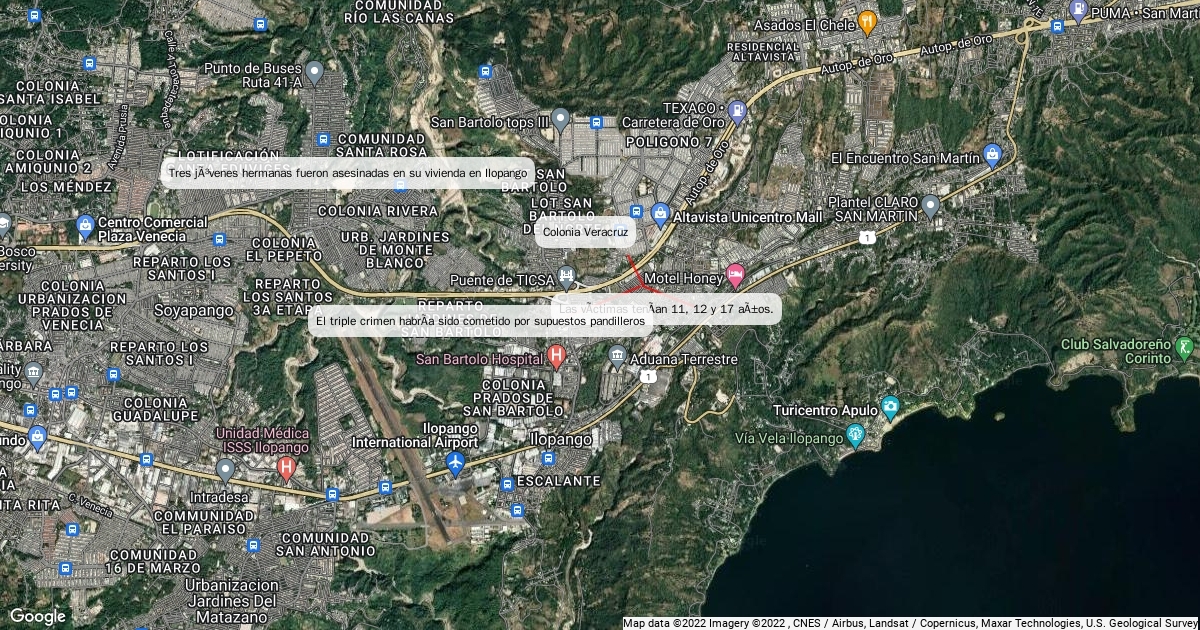Select the Vía Vela Ilopango marker
Screen dimensions: 1200x630
[855, 435]
